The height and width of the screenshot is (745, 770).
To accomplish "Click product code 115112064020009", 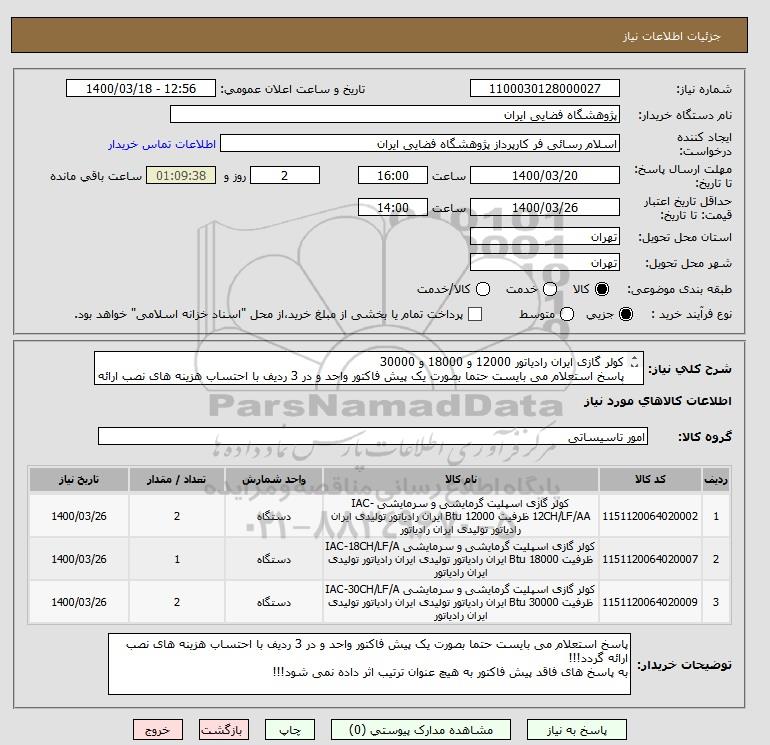I will (650, 602).
